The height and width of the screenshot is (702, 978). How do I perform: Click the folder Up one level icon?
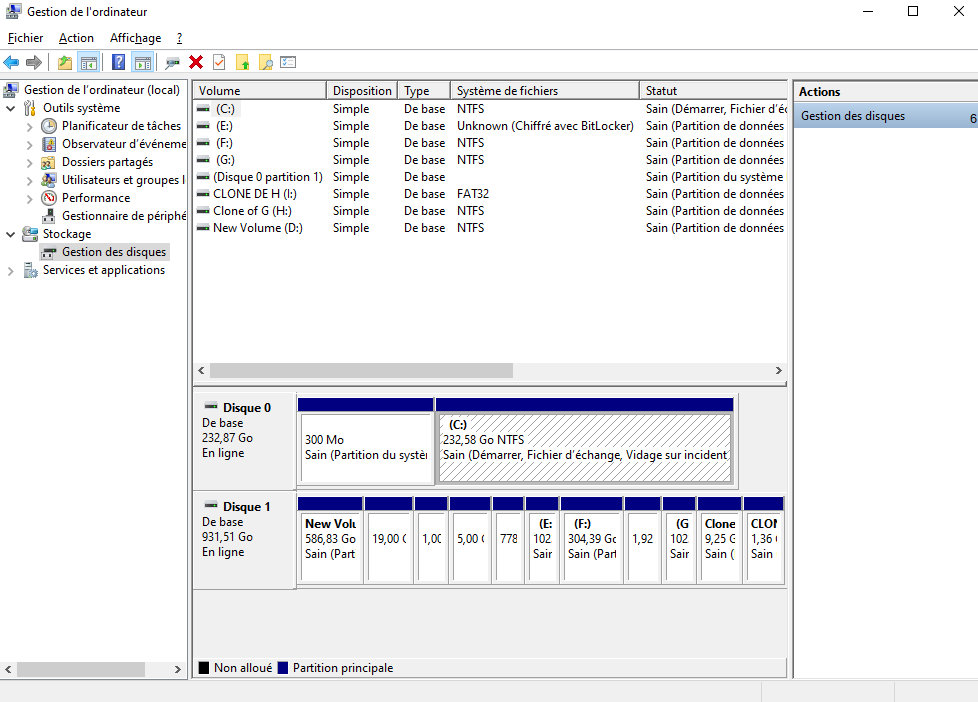[65, 63]
